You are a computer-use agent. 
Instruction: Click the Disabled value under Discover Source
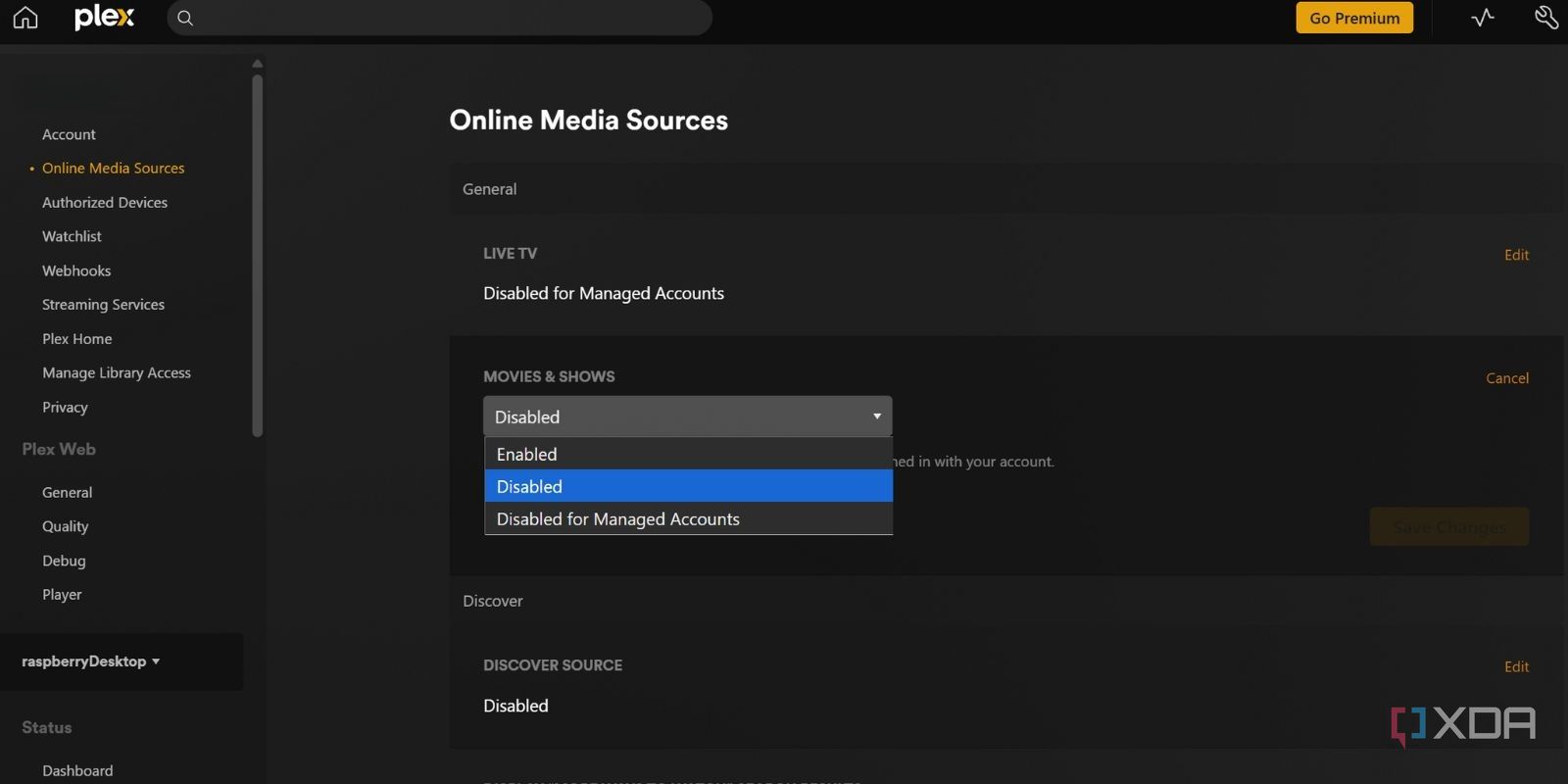click(515, 706)
